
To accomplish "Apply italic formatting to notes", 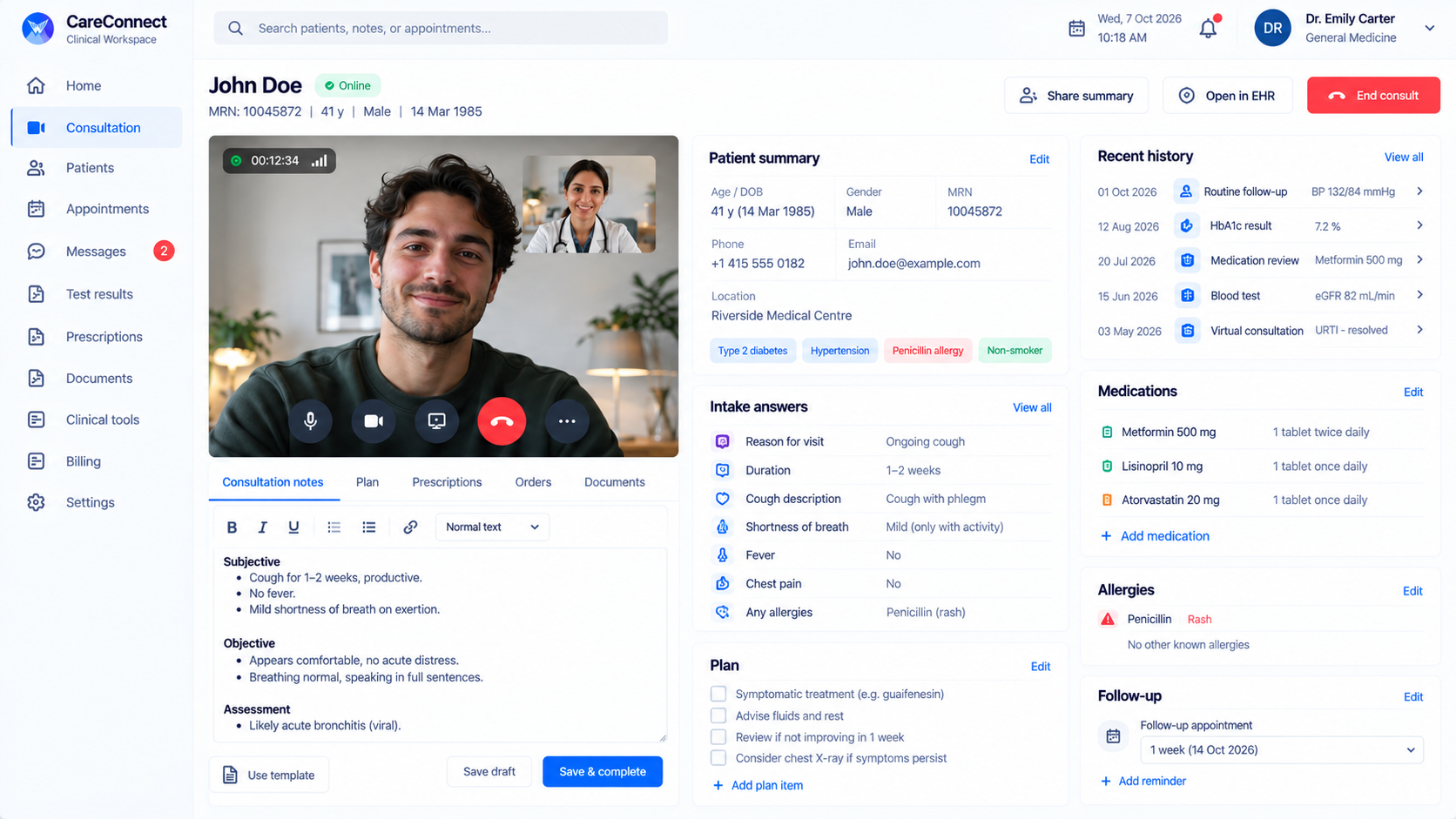I will tap(262, 527).
